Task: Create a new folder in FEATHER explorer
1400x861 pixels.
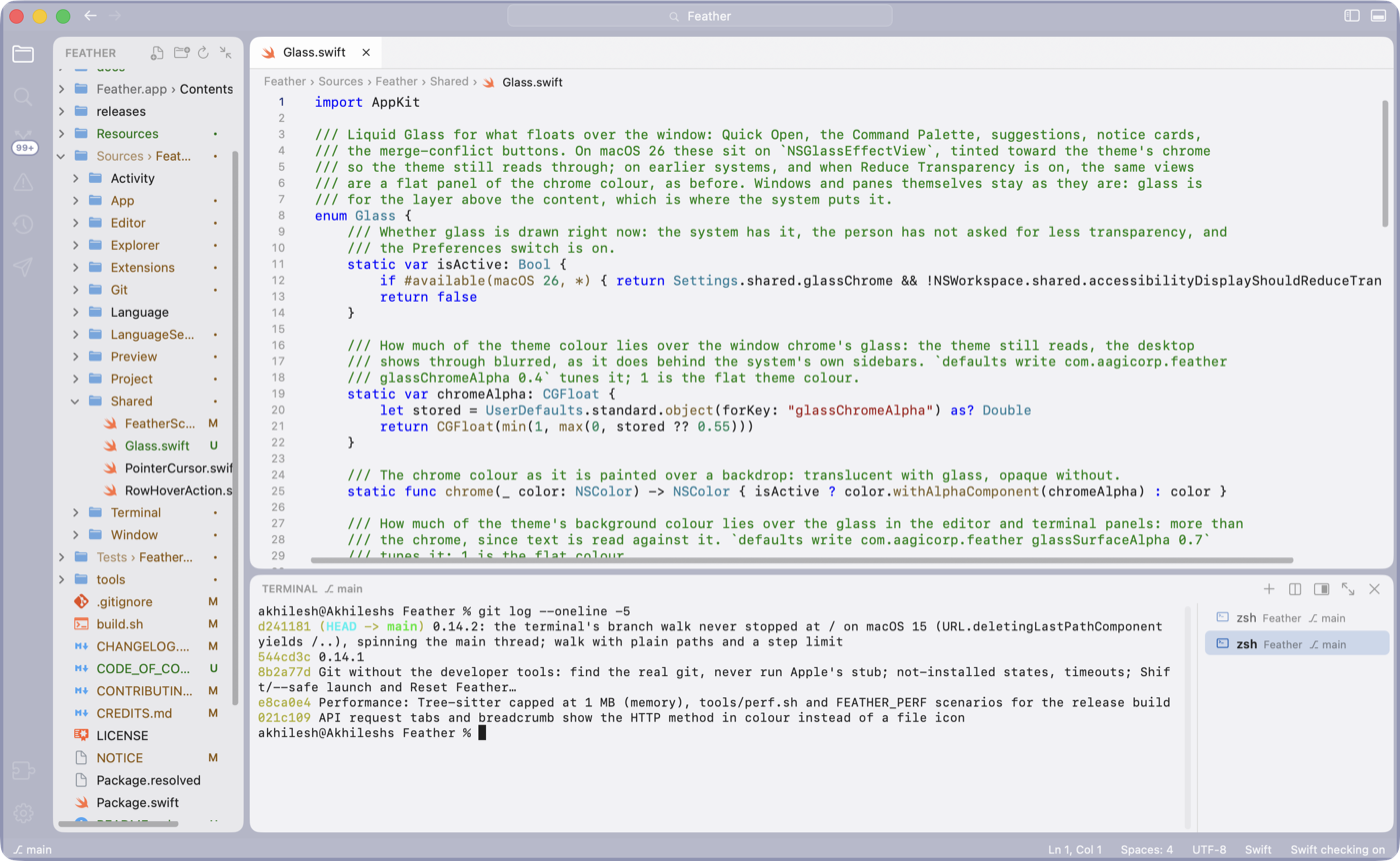Action: pos(181,53)
